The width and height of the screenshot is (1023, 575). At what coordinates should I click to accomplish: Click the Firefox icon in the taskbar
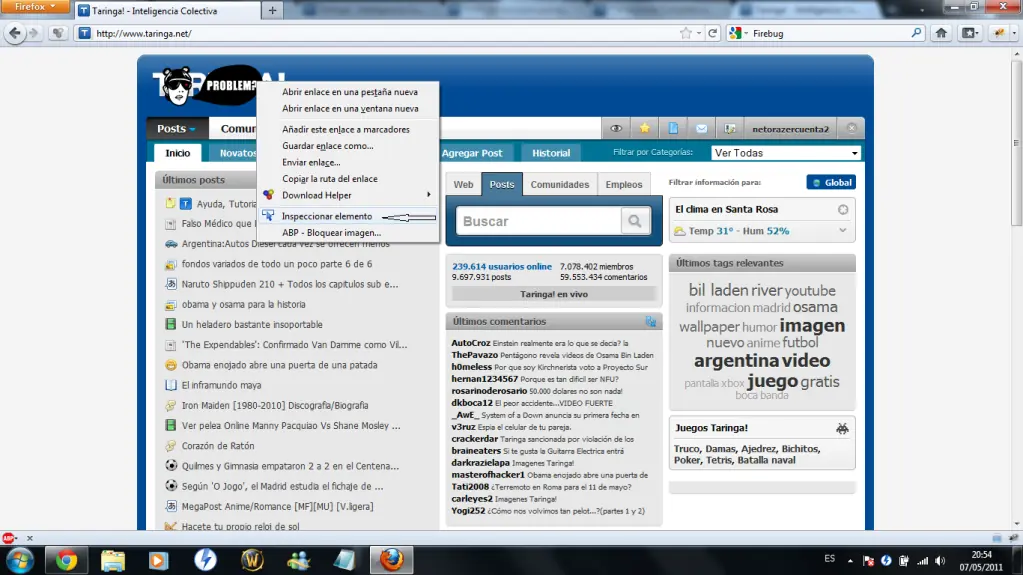coord(391,560)
